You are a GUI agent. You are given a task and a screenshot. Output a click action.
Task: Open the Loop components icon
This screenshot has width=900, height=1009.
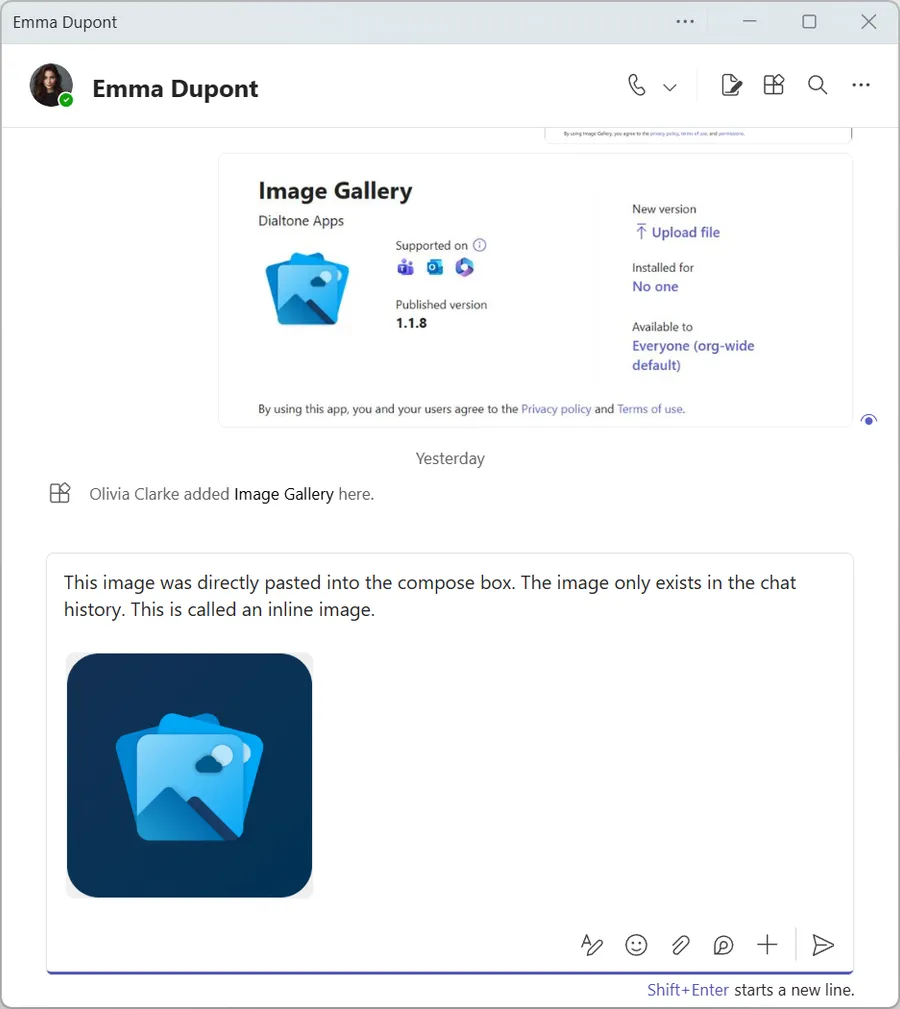724,945
